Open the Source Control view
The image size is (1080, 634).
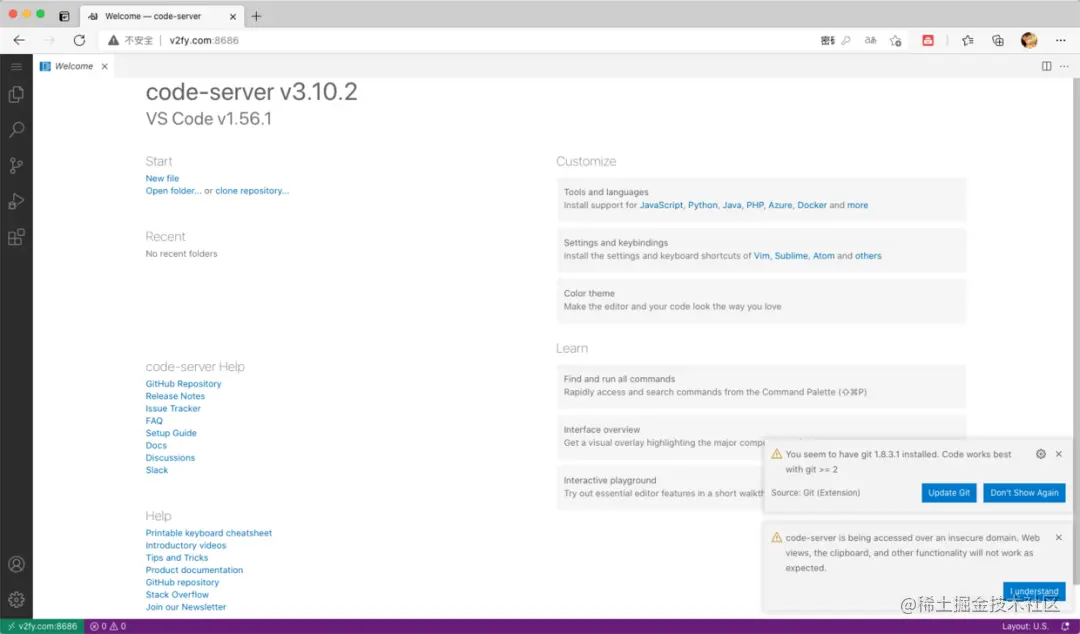point(17,165)
